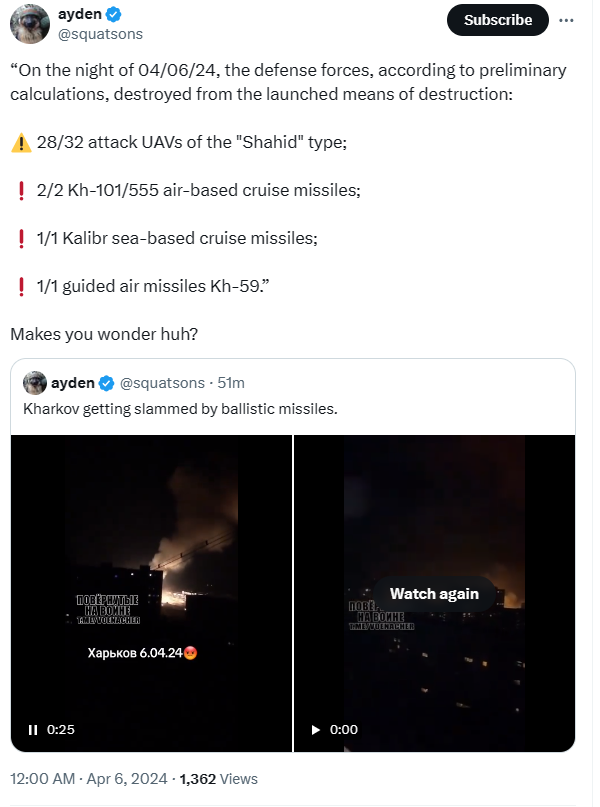Click the left Kharkov video thumbnail
600x807 pixels.
[152, 580]
